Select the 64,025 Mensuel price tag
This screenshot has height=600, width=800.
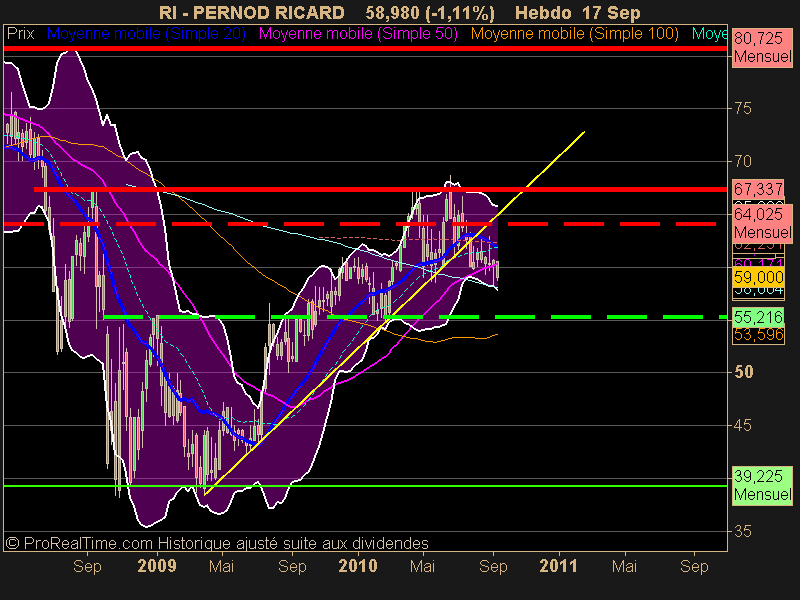(762, 223)
